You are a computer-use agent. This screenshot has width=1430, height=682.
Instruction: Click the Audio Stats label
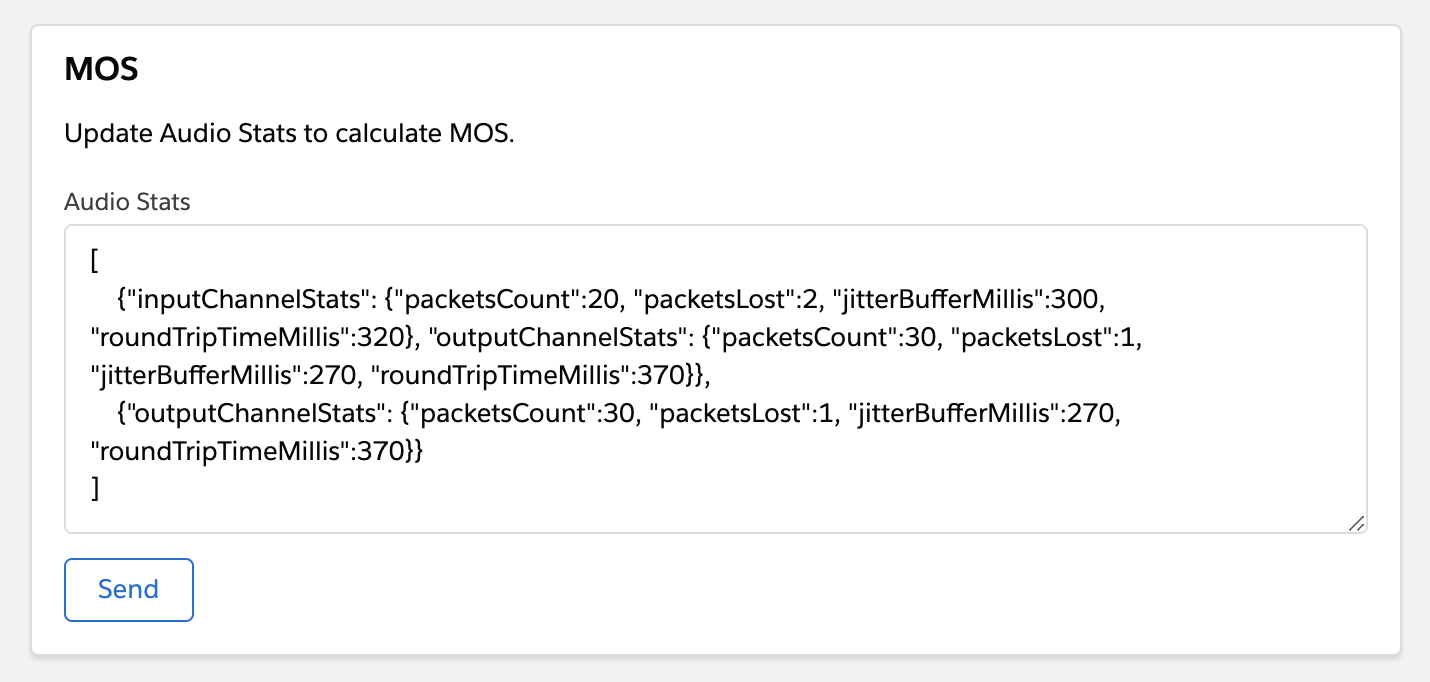[x=127, y=201]
